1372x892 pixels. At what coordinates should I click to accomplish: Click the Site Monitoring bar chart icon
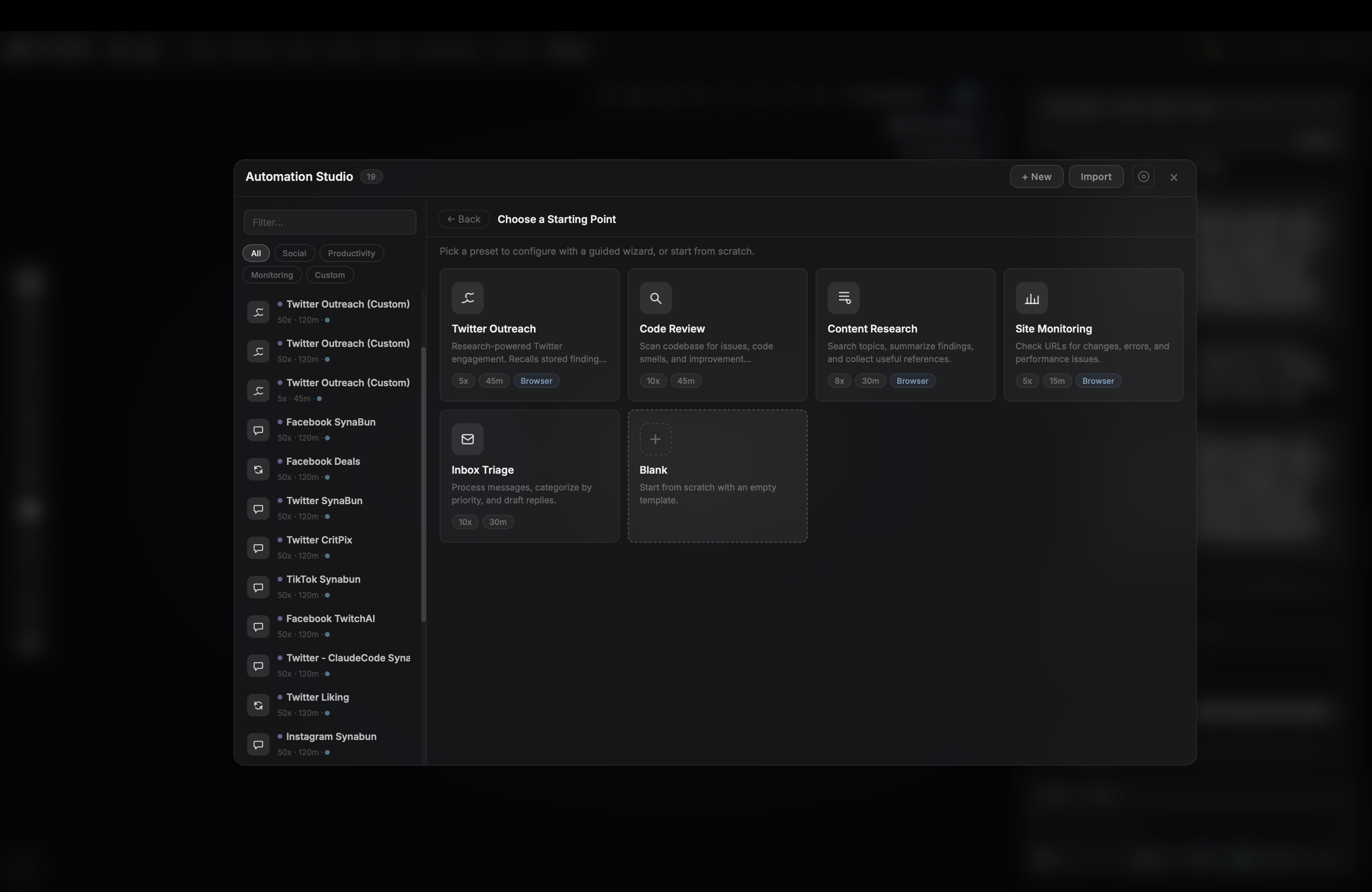coord(1032,298)
